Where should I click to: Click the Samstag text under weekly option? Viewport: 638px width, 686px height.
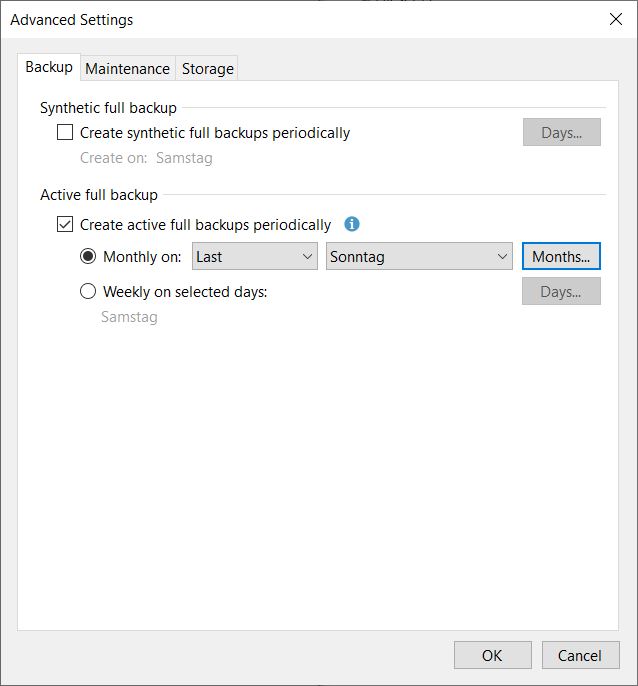(129, 317)
